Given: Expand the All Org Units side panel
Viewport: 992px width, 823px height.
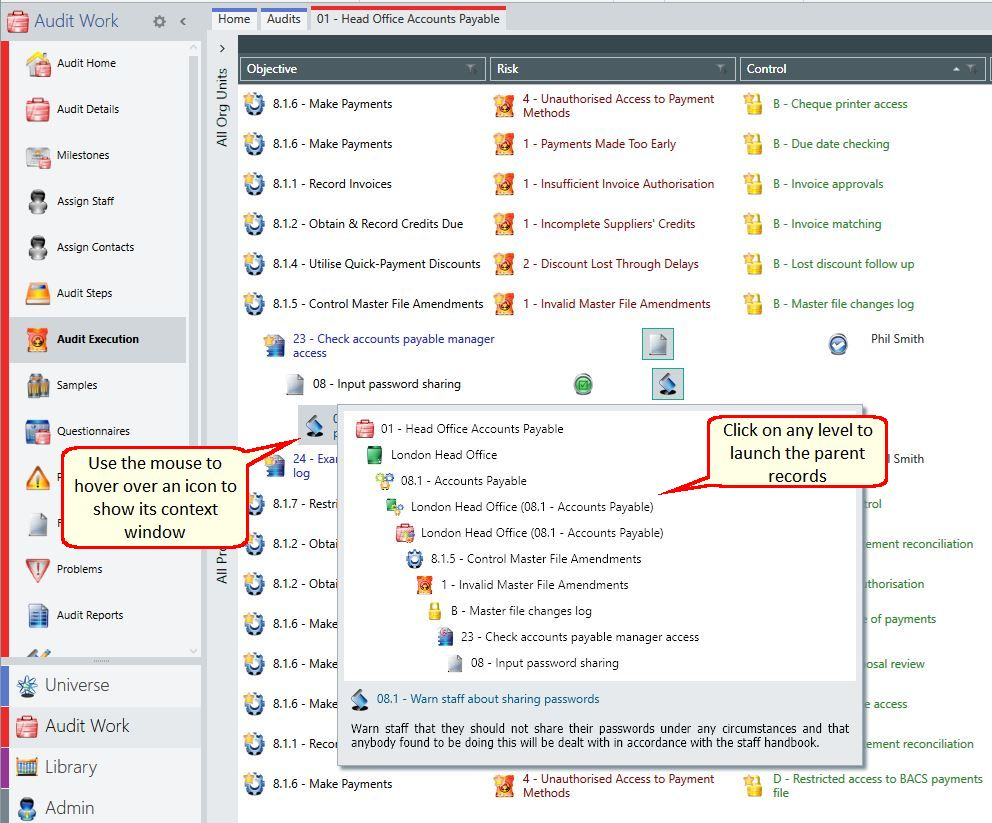Looking at the screenshot, I should [222, 48].
